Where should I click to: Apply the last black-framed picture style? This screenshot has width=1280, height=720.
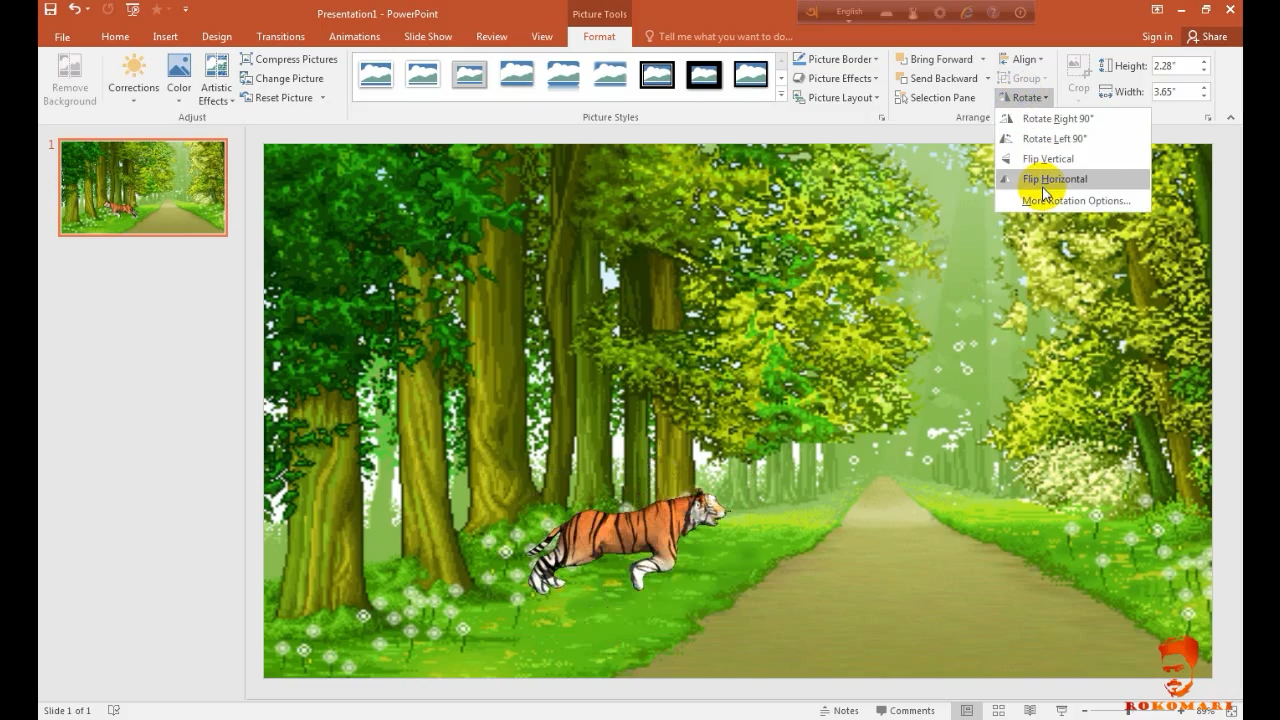point(751,75)
